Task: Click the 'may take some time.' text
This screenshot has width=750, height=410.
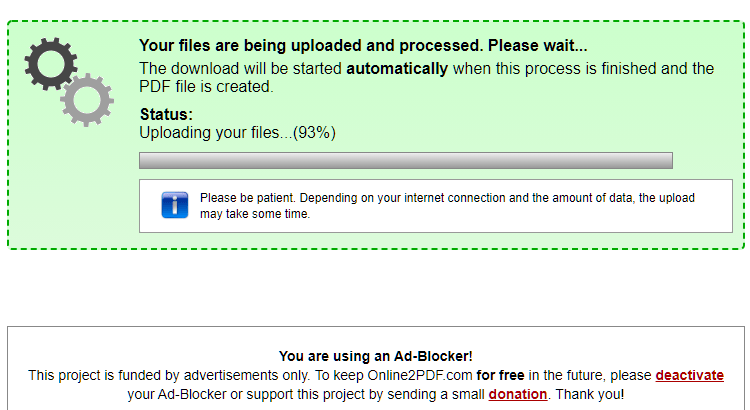Action: (x=255, y=214)
